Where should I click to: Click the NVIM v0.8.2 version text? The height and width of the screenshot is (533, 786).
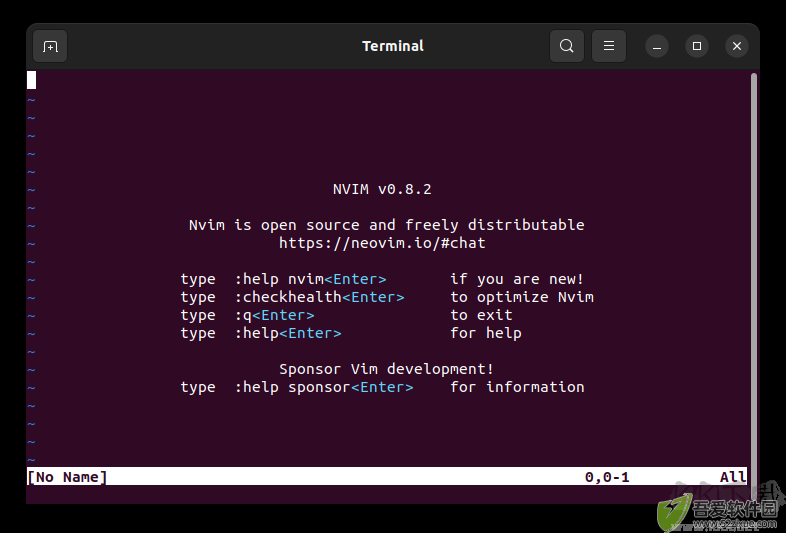pos(382,189)
